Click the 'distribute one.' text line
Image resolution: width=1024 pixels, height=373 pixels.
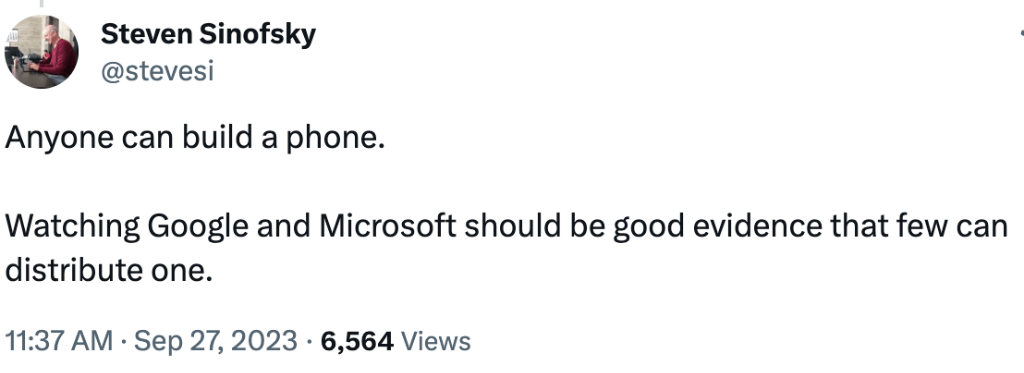pos(109,270)
